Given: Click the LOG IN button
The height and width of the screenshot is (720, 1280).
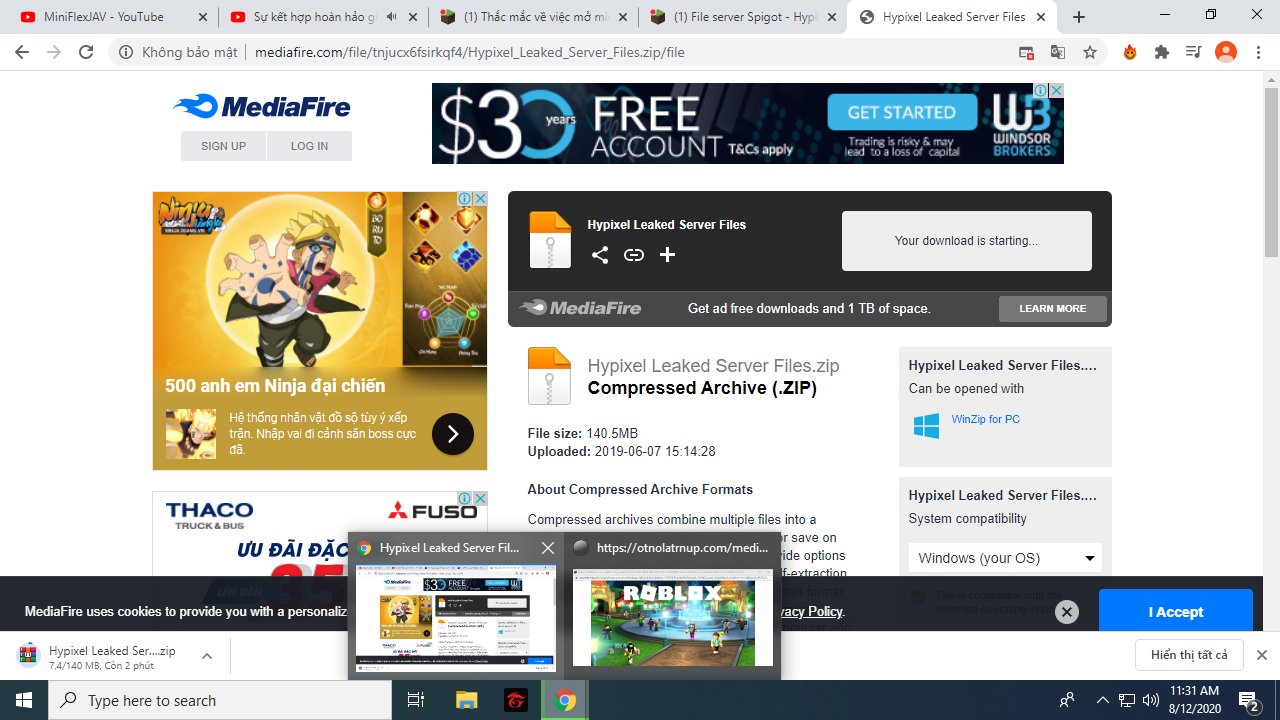Looking at the screenshot, I should [x=309, y=146].
